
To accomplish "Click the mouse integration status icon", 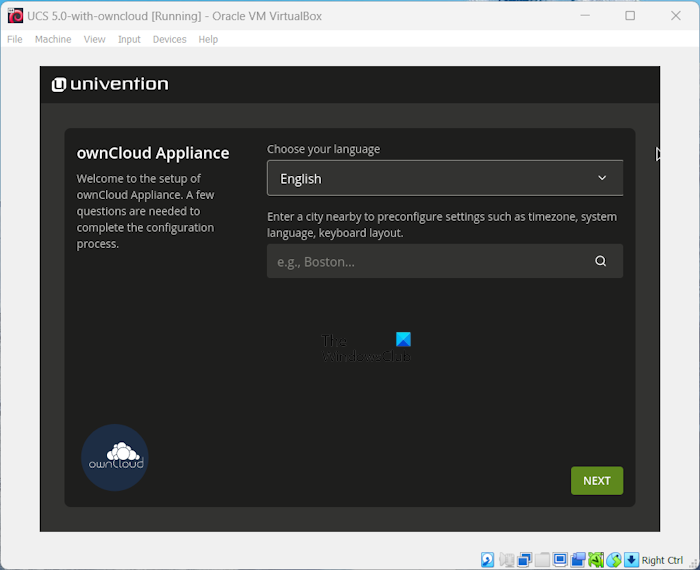I will [614, 560].
